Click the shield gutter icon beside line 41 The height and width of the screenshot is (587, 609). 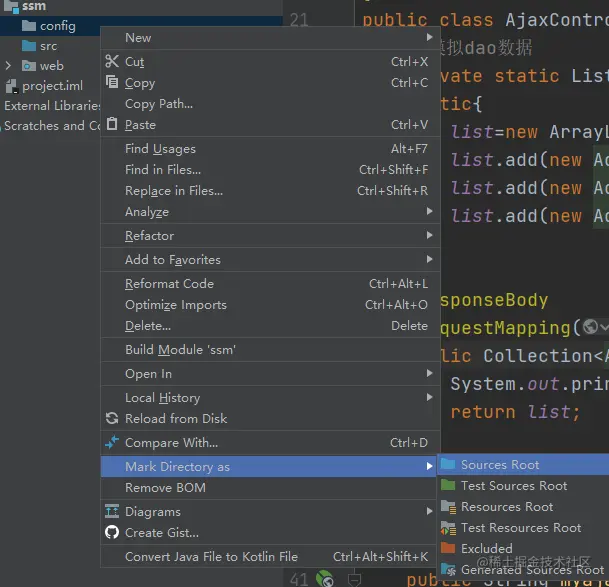pos(354,580)
